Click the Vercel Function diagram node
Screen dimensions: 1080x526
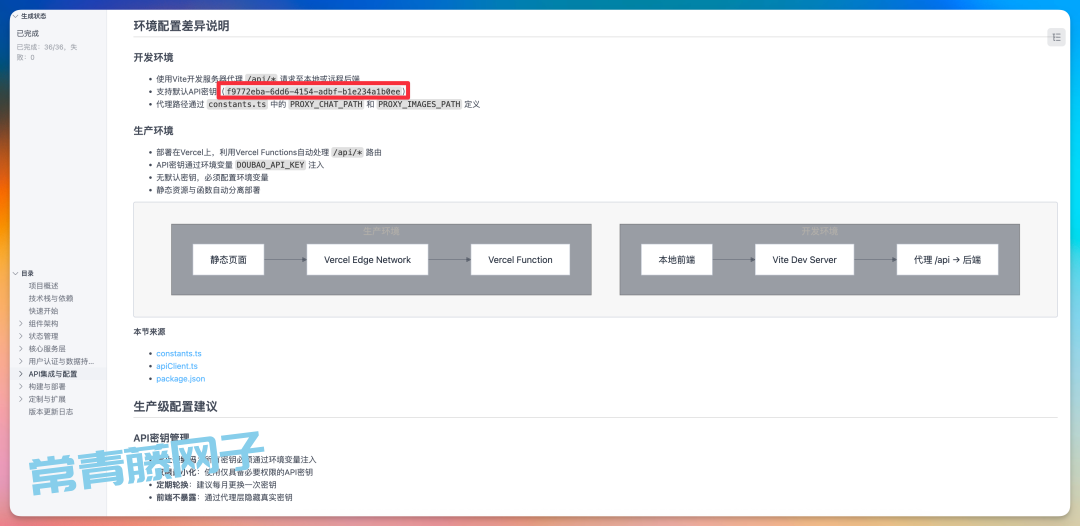click(x=520, y=260)
